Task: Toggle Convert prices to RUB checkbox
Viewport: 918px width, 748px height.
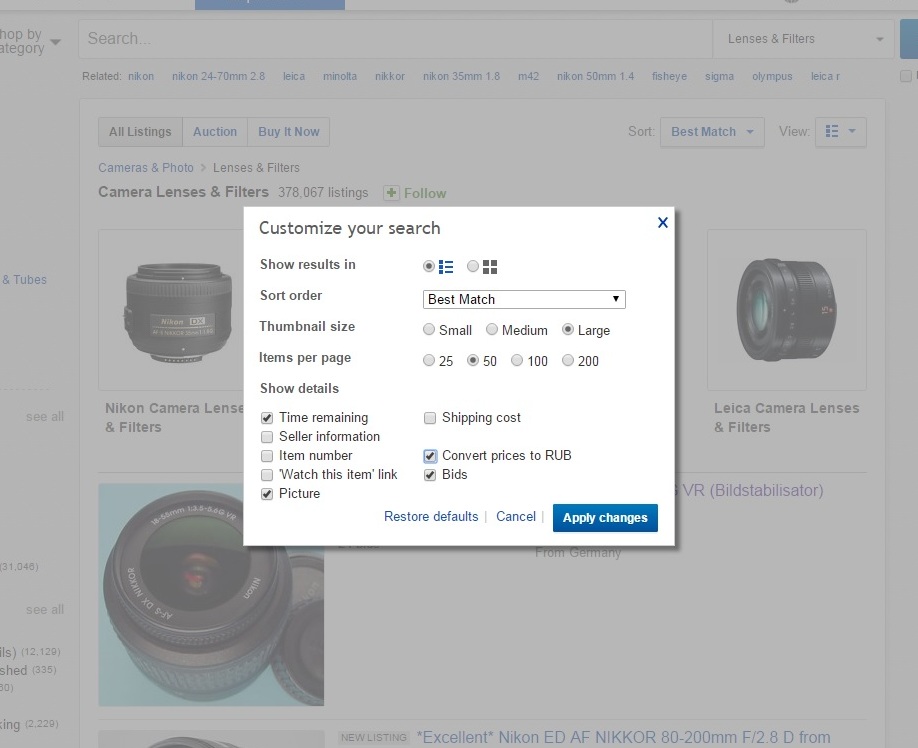Action: pos(430,456)
